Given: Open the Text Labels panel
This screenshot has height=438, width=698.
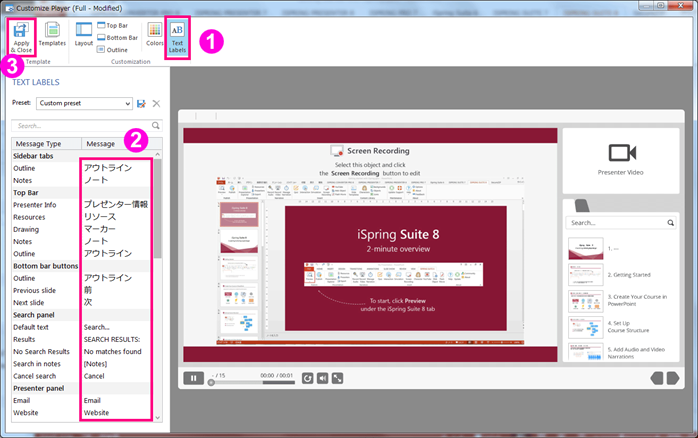Looking at the screenshot, I should pos(177,37).
